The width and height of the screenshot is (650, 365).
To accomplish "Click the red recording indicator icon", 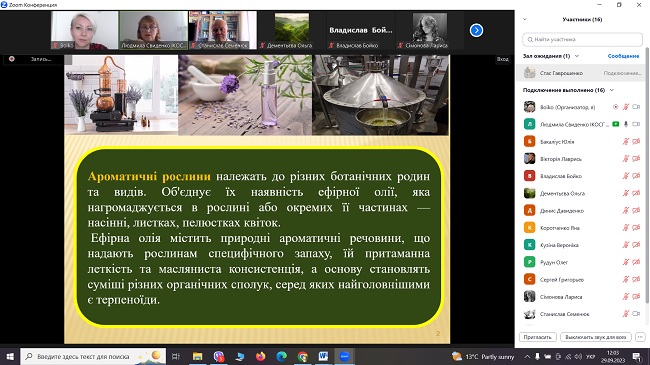I will coord(12,59).
